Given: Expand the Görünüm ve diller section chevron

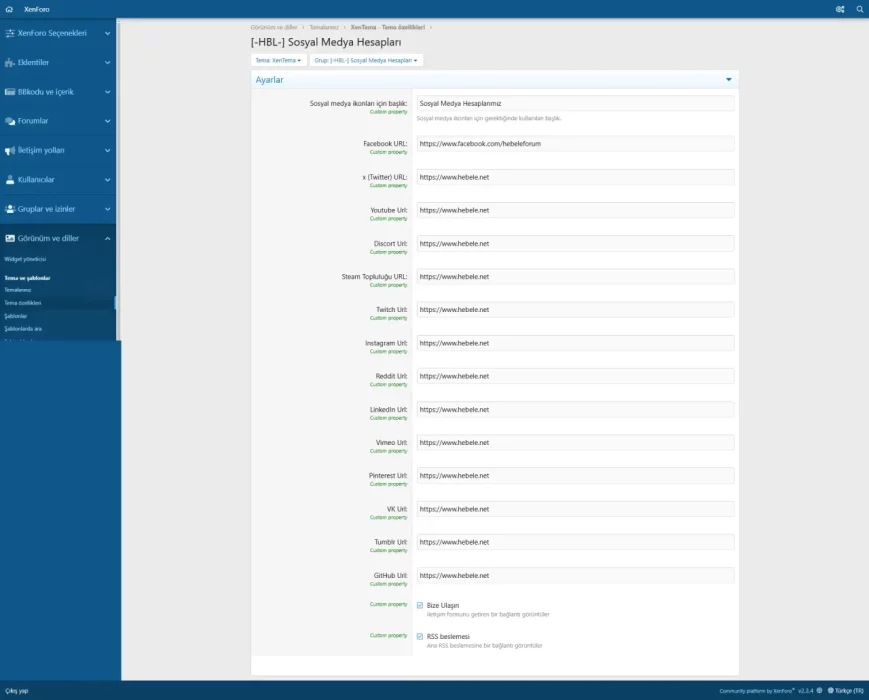Looking at the screenshot, I should click(107, 238).
